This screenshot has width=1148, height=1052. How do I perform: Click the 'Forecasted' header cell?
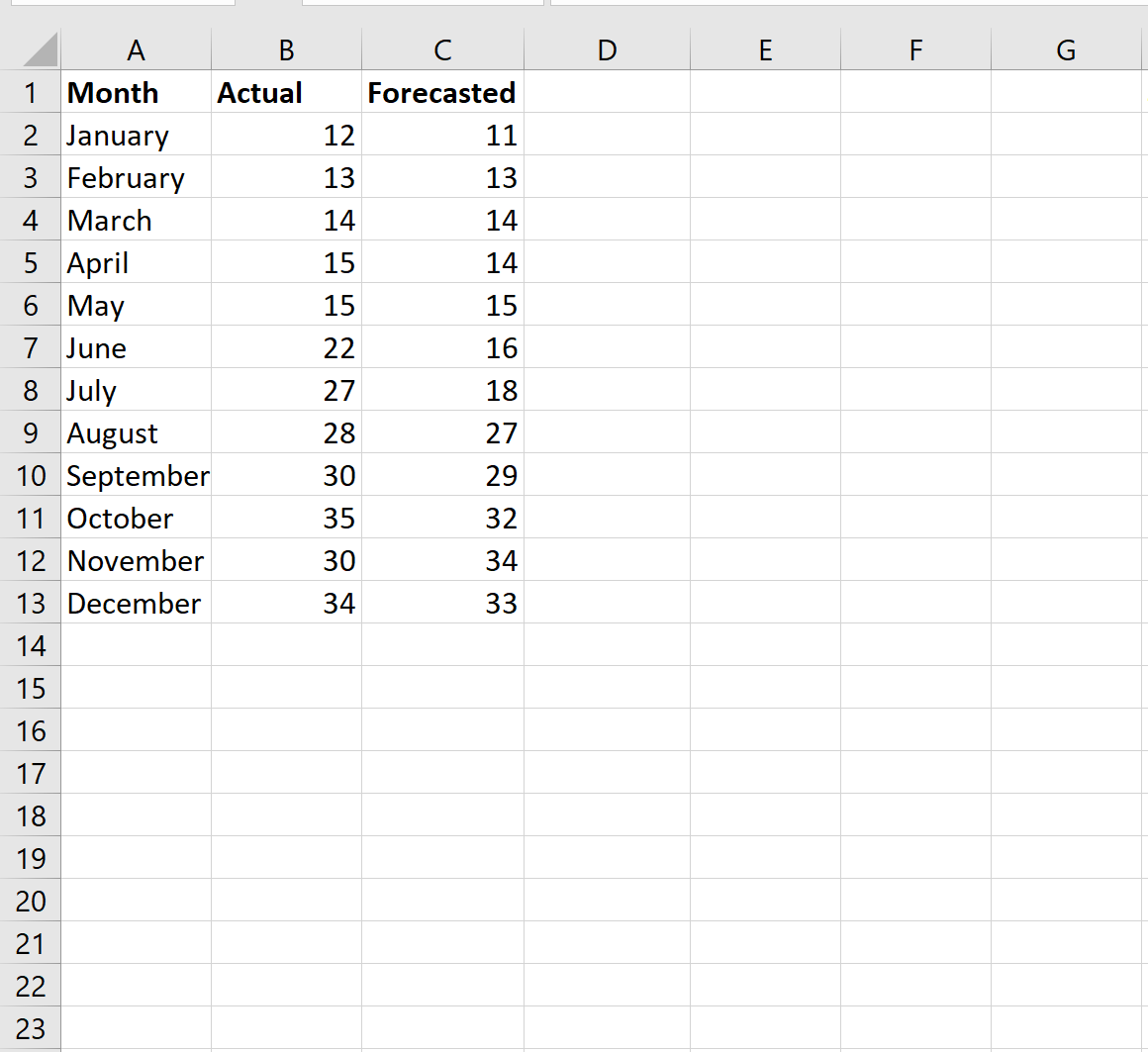[440, 92]
